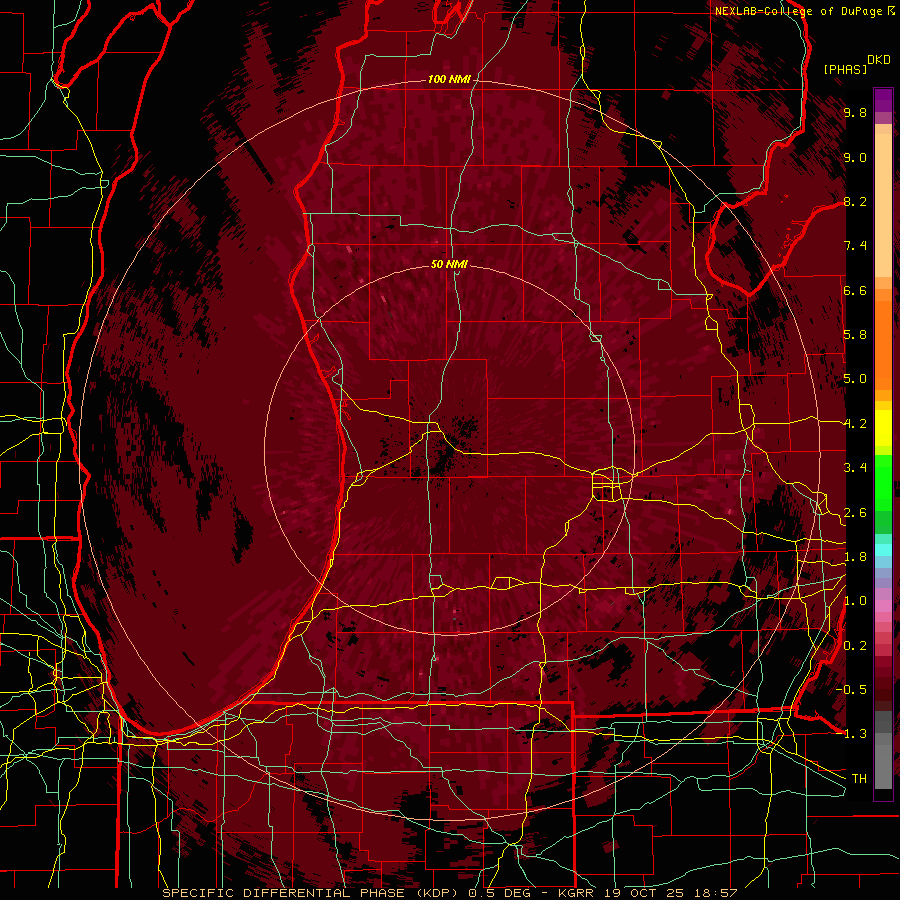Click the 2.6 value on the color scale
This screenshot has height=900, width=900.
pos(855,512)
